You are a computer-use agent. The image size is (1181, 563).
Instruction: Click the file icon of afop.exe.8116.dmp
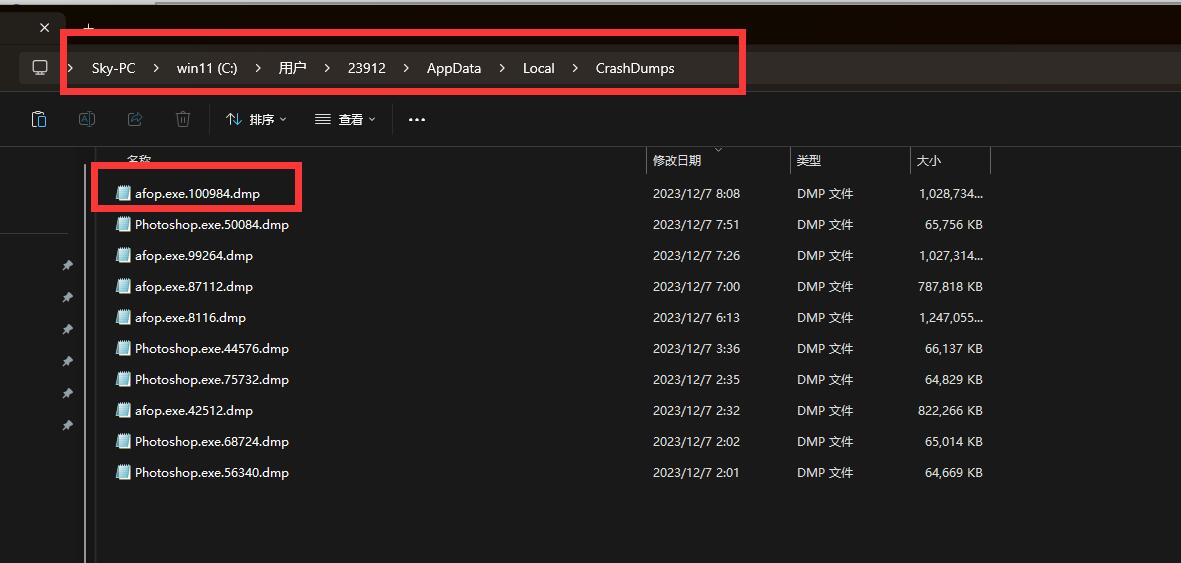click(x=124, y=318)
